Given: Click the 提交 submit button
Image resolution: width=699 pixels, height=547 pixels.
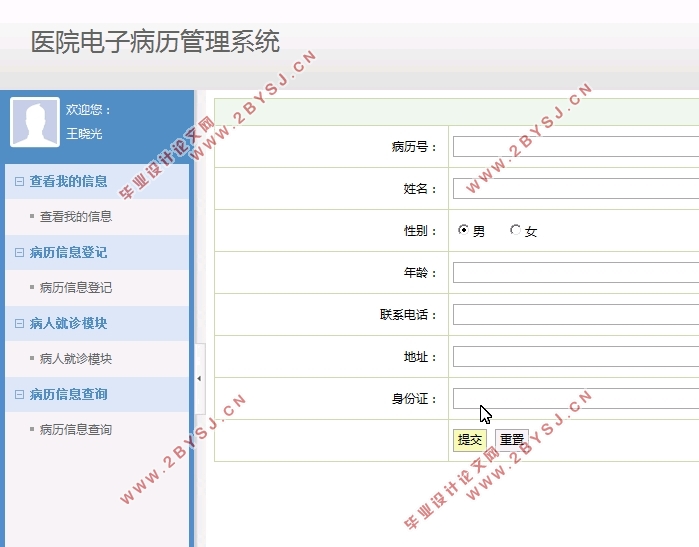Looking at the screenshot, I should (470, 440).
